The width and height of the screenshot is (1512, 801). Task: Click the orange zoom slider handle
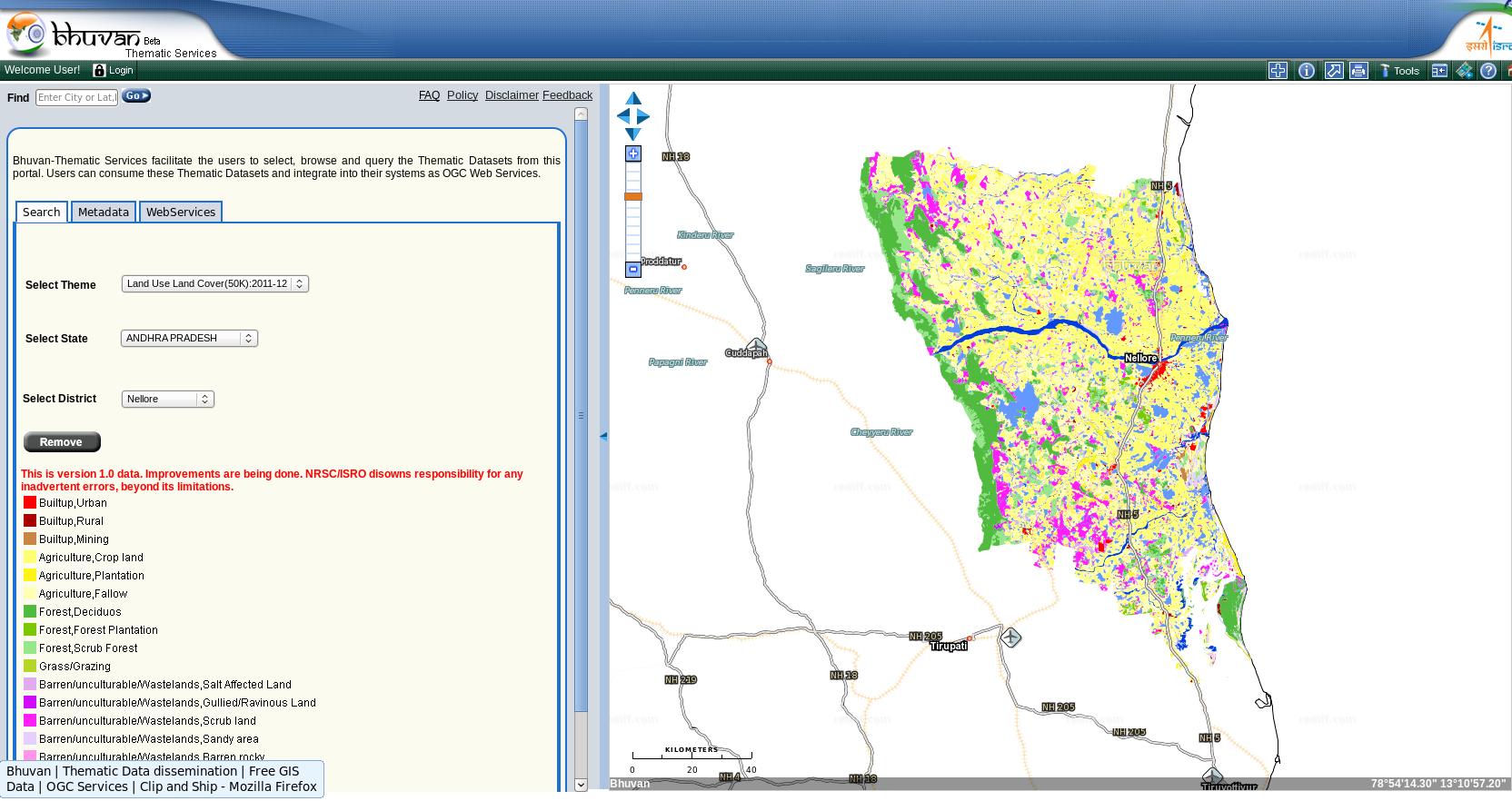[x=633, y=196]
